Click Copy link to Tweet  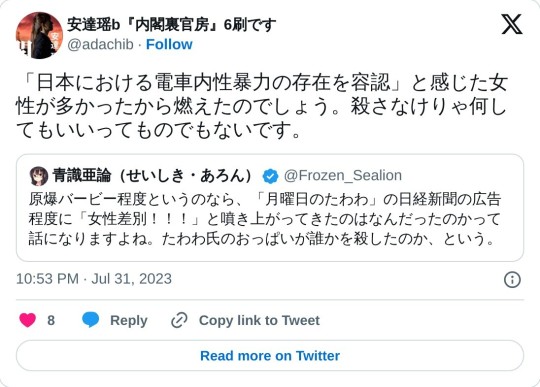[259, 320]
